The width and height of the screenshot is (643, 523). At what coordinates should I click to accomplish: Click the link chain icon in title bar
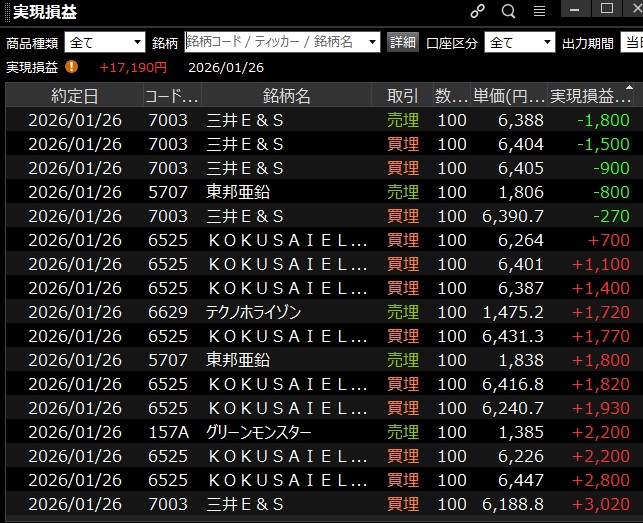tap(478, 11)
